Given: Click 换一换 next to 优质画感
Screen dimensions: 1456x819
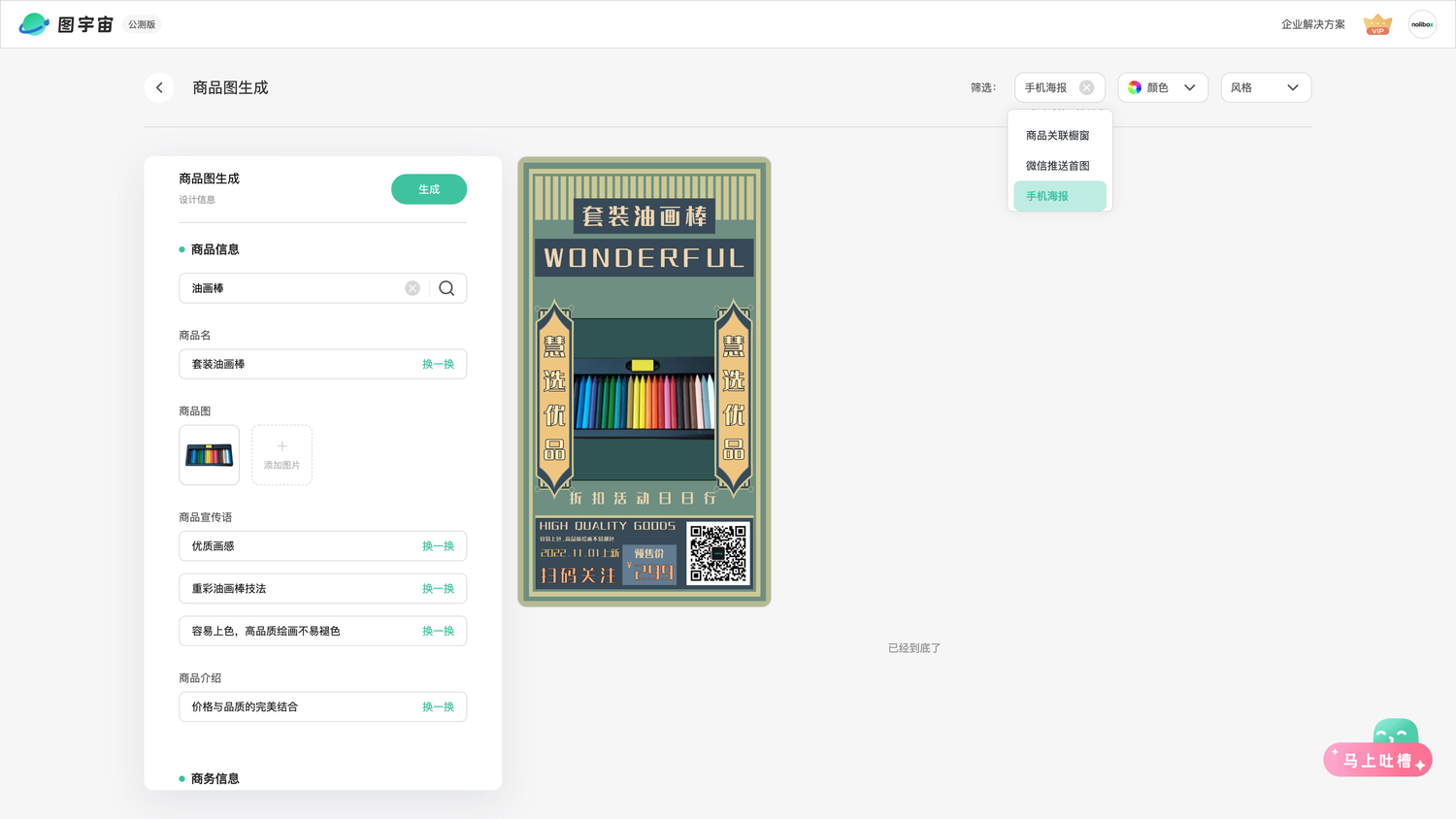Looking at the screenshot, I should 438,546.
